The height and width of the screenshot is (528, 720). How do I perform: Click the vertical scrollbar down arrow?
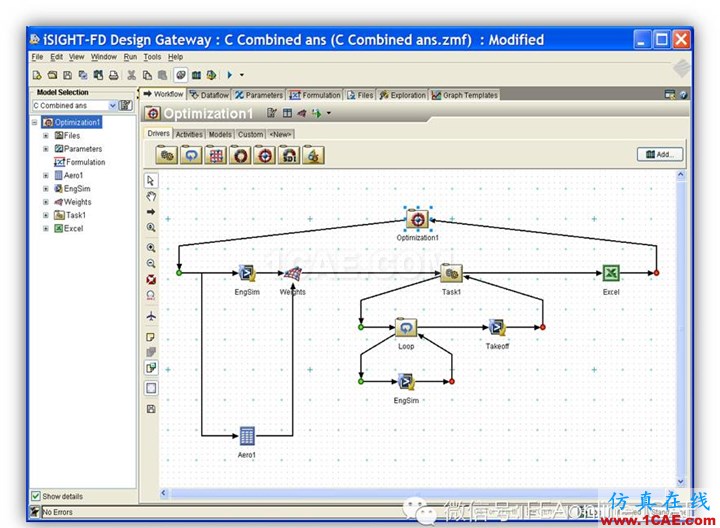[x=681, y=481]
